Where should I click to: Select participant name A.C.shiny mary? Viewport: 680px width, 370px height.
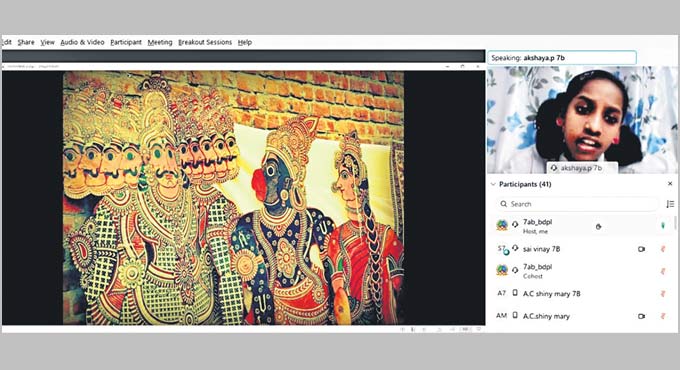tap(546, 316)
